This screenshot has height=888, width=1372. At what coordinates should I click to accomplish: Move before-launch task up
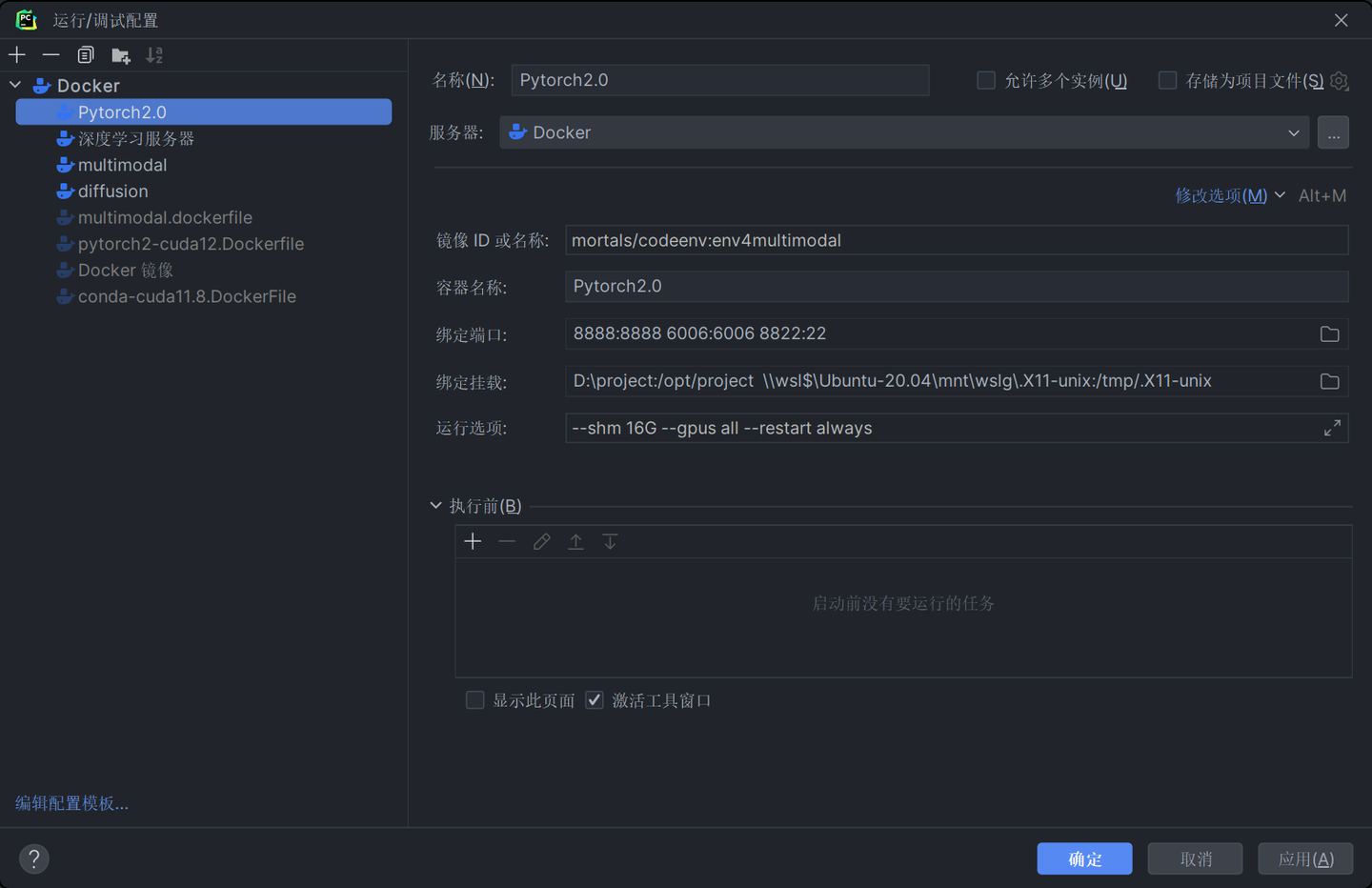point(575,541)
